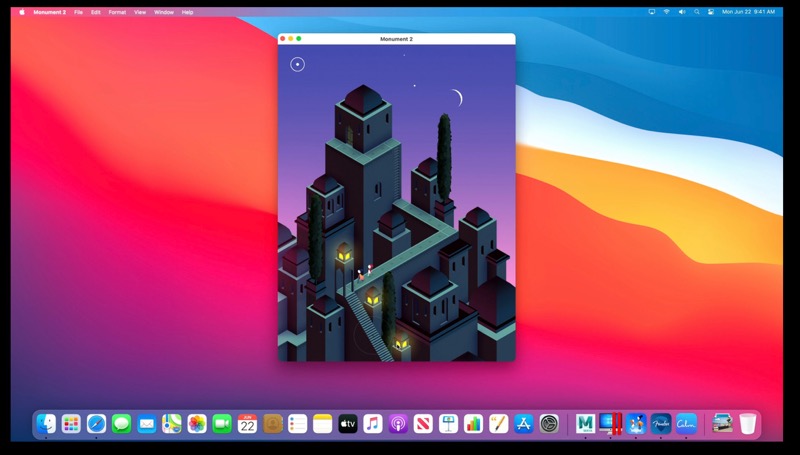Open Messages from the Dock
Image resolution: width=800 pixels, height=455 pixels.
[121, 423]
